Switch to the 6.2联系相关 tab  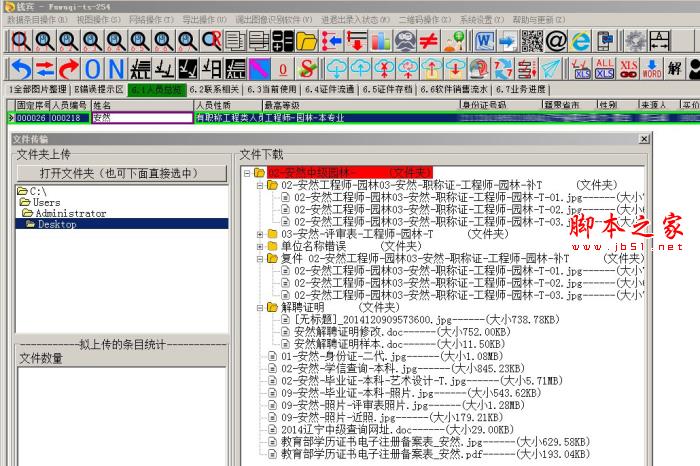216,89
